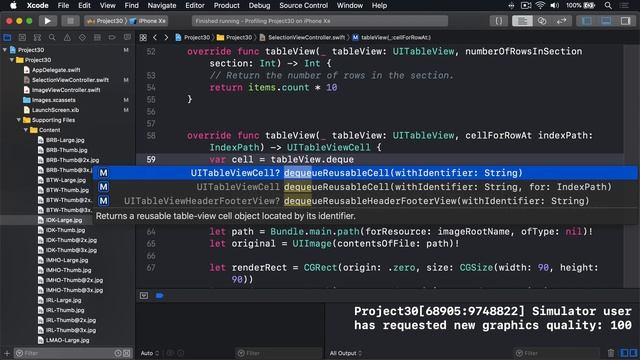The image size is (640, 360).
Task: Switch to the Assistant editor
Action: pyautogui.click(x=542, y=21)
